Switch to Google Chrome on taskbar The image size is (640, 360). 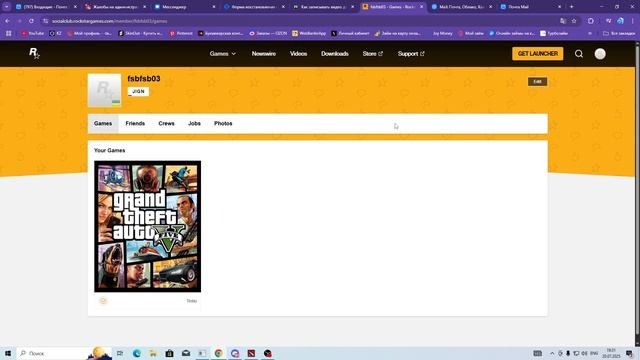point(218,353)
